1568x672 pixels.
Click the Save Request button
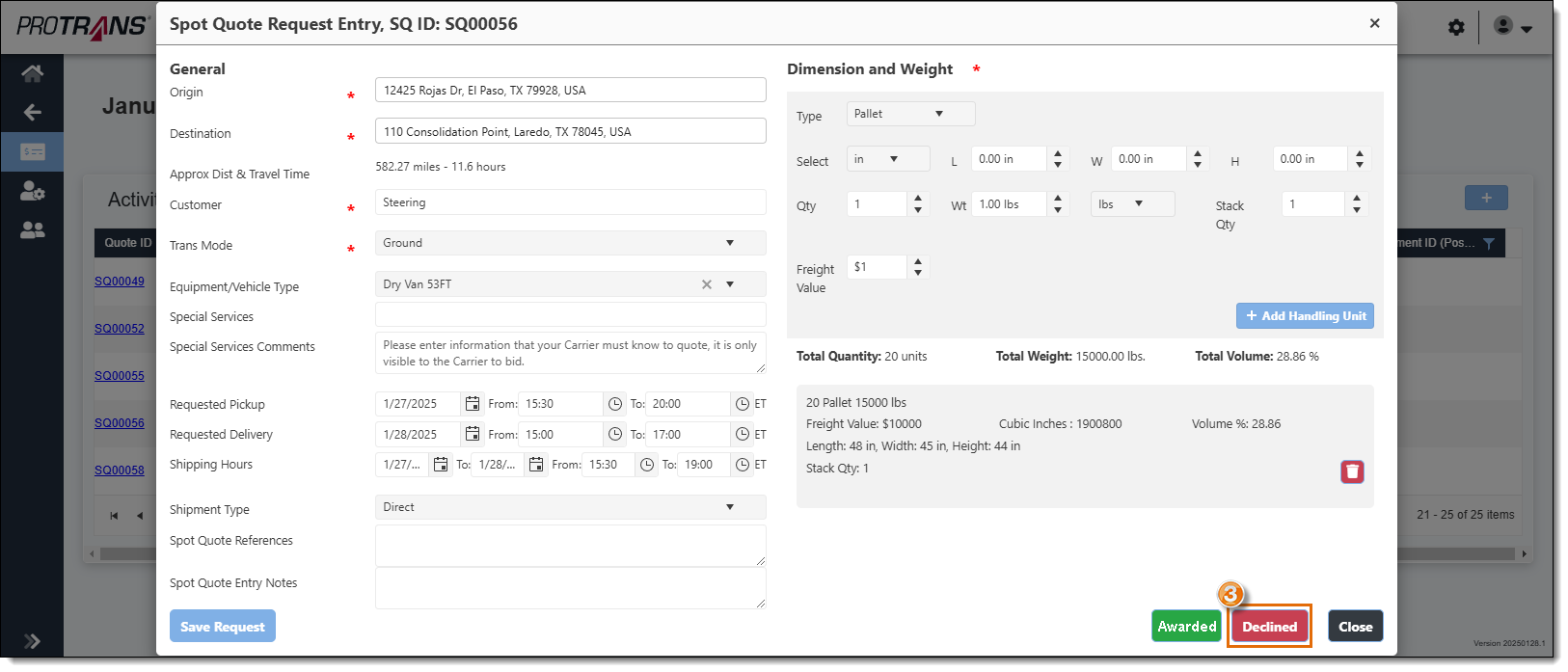[223, 627]
